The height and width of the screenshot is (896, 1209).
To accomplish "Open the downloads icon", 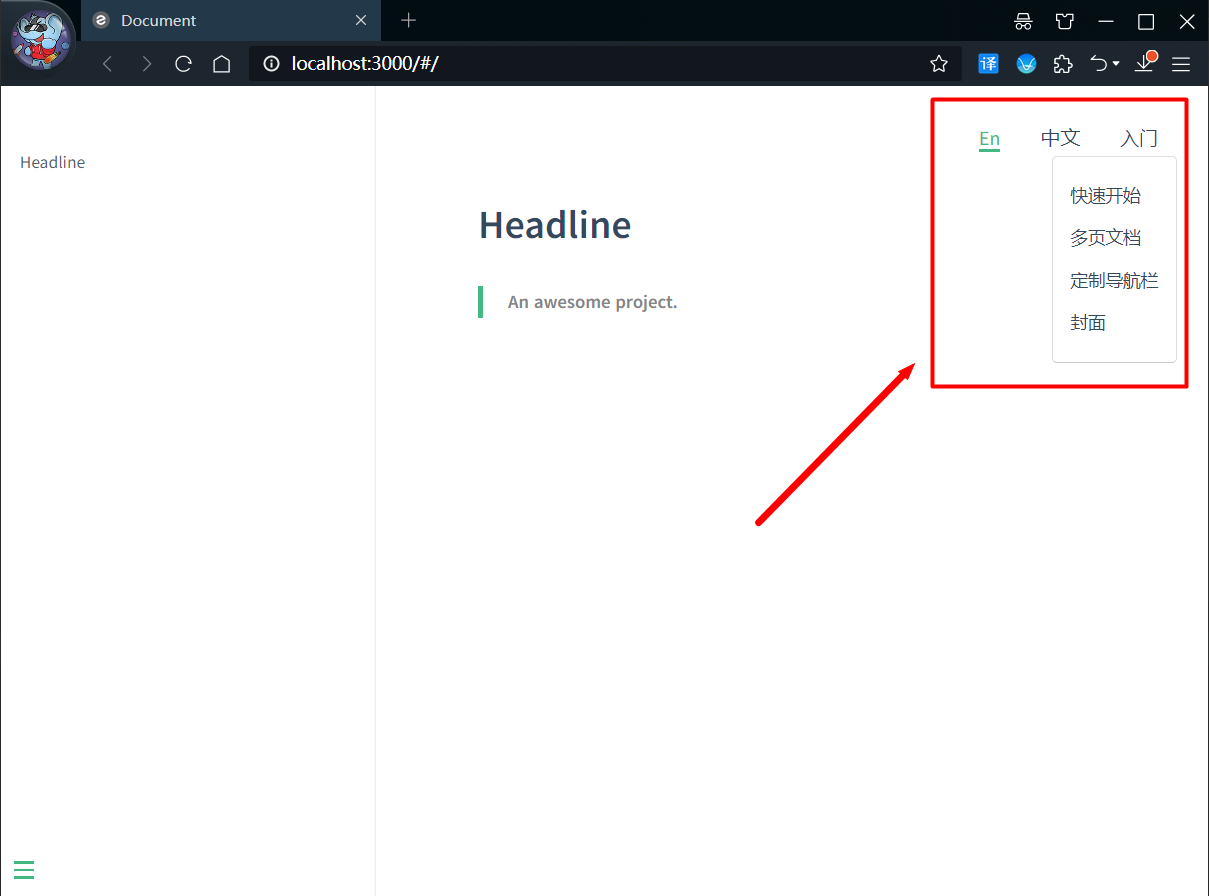I will tap(1146, 63).
